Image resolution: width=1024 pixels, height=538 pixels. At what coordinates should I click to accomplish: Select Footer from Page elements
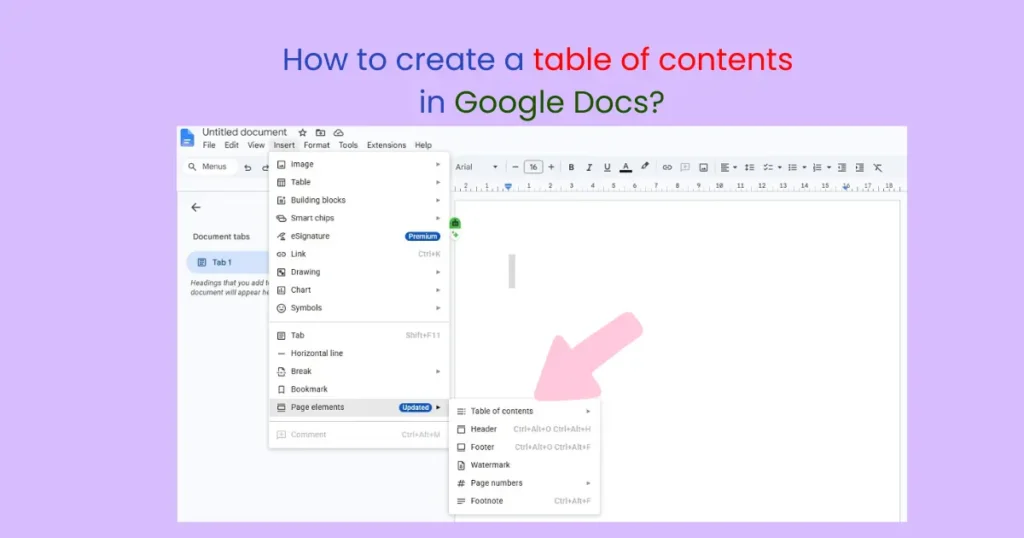click(524, 447)
